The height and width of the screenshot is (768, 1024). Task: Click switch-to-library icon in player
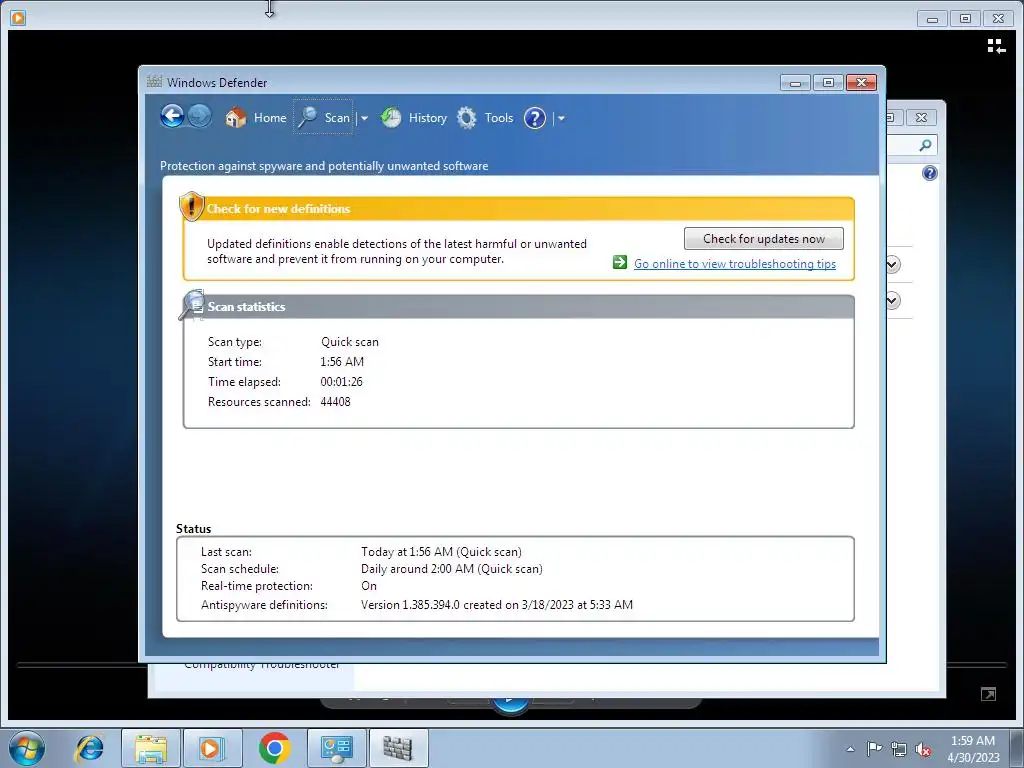point(996,46)
